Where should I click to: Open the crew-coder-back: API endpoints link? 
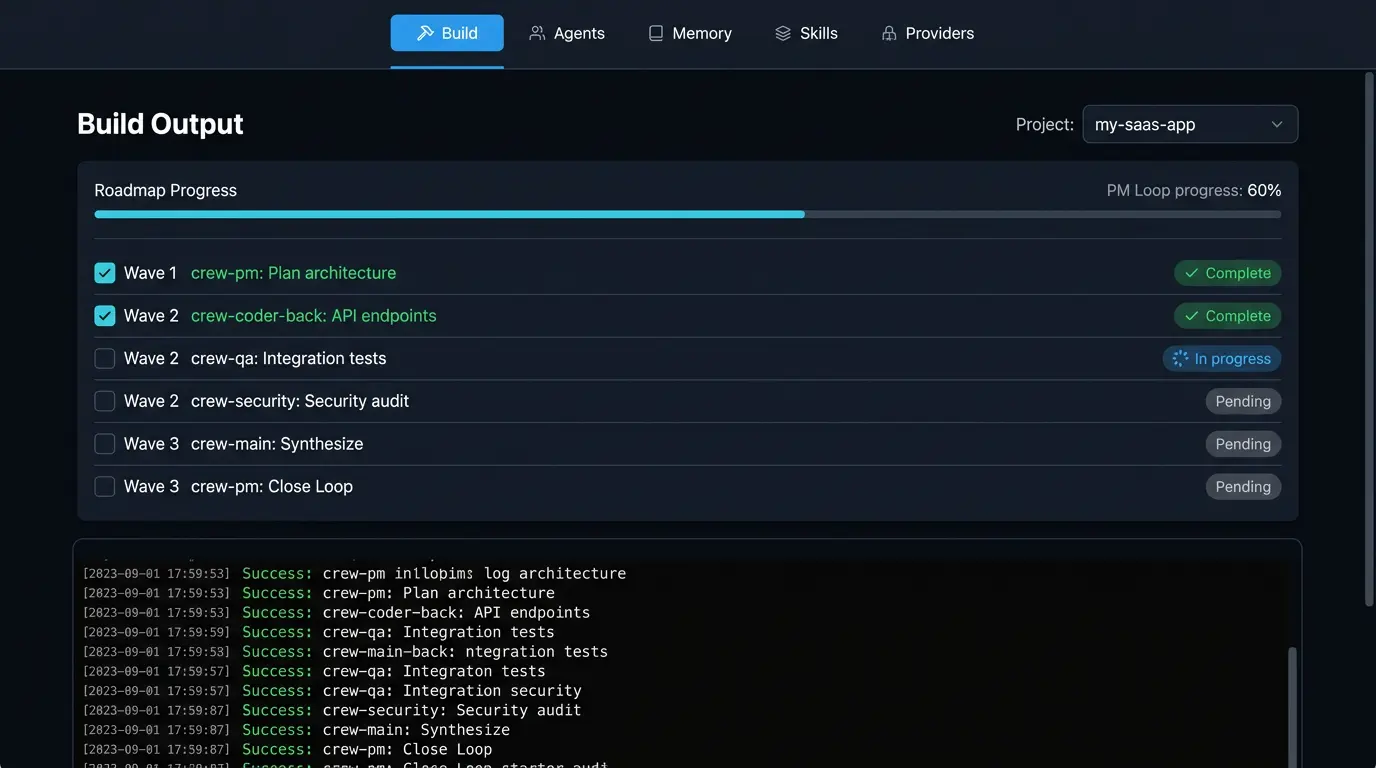314,315
